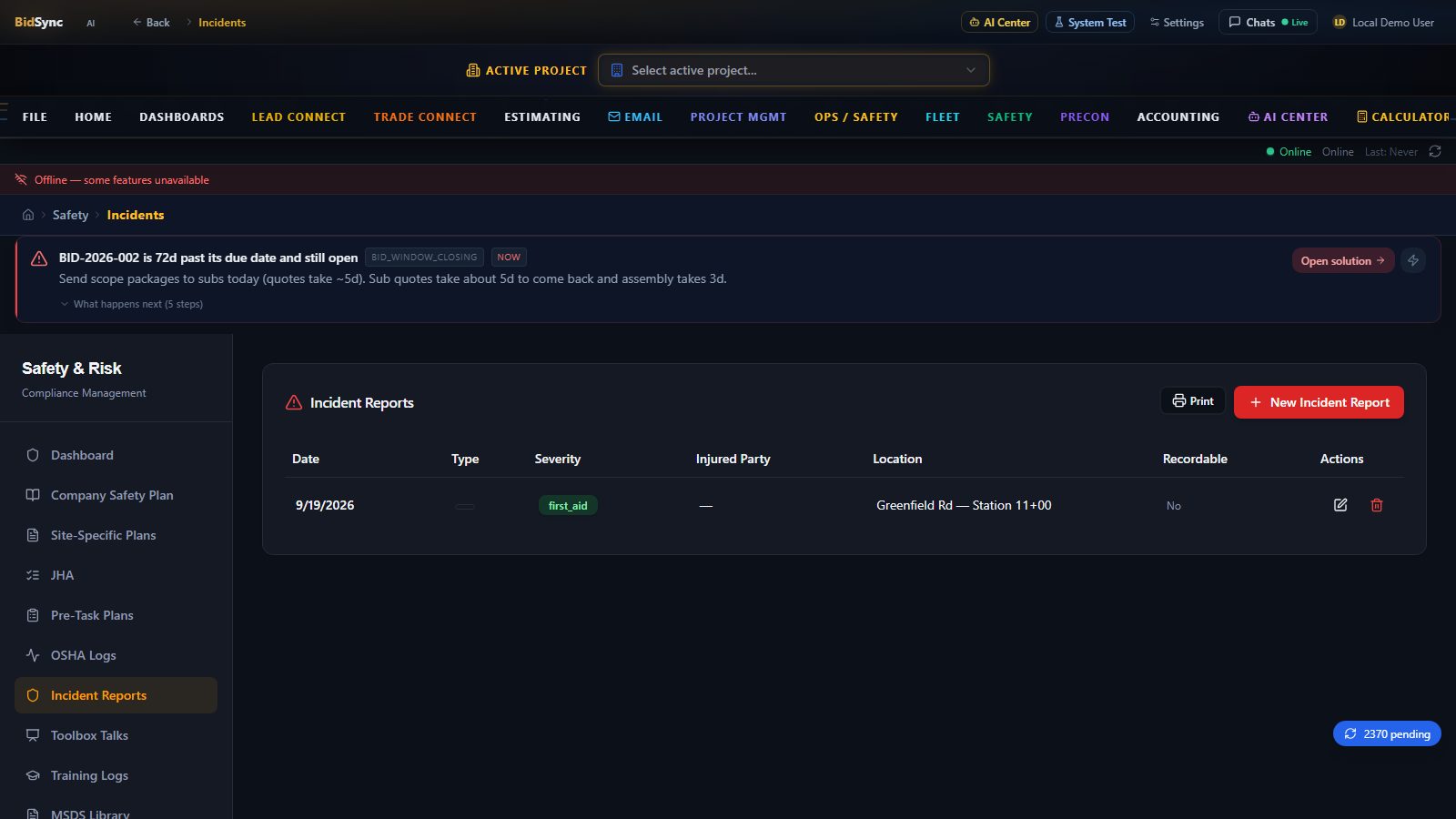Open the HOME menu

tap(94, 117)
